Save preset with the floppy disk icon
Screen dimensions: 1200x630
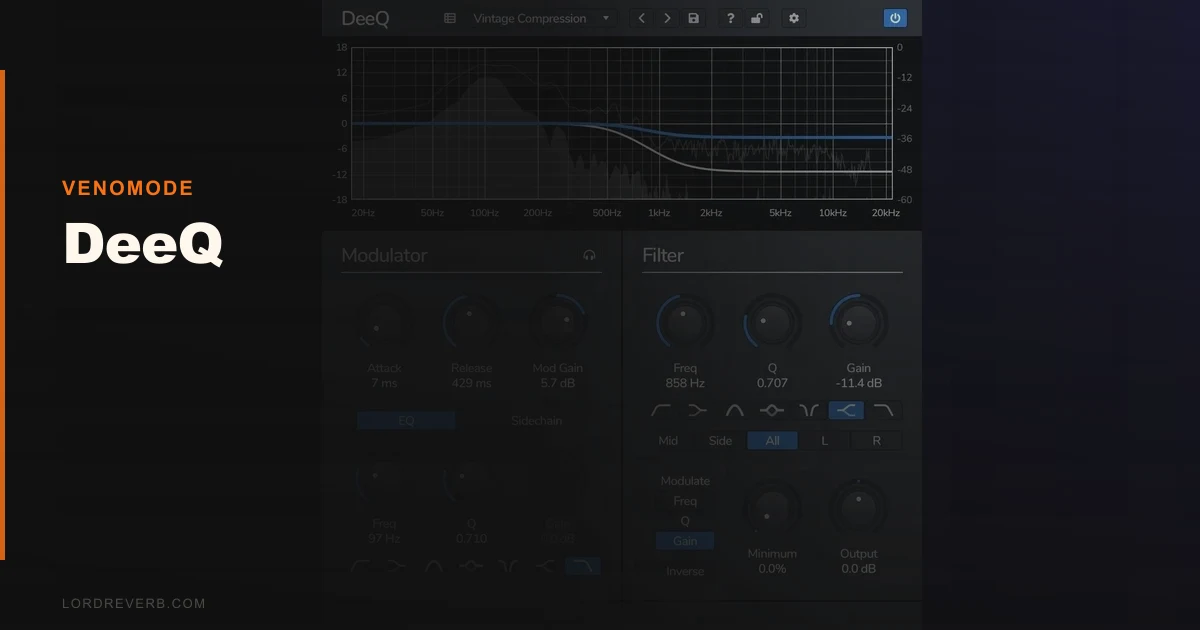pyautogui.click(x=694, y=18)
